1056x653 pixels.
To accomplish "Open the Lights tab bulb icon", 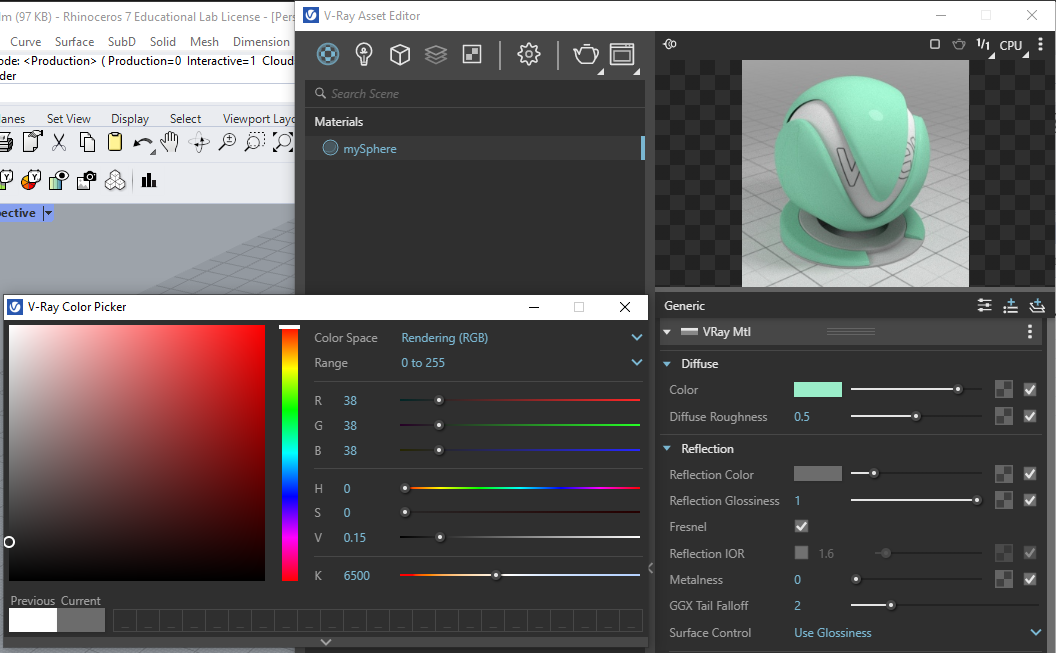I will point(364,54).
